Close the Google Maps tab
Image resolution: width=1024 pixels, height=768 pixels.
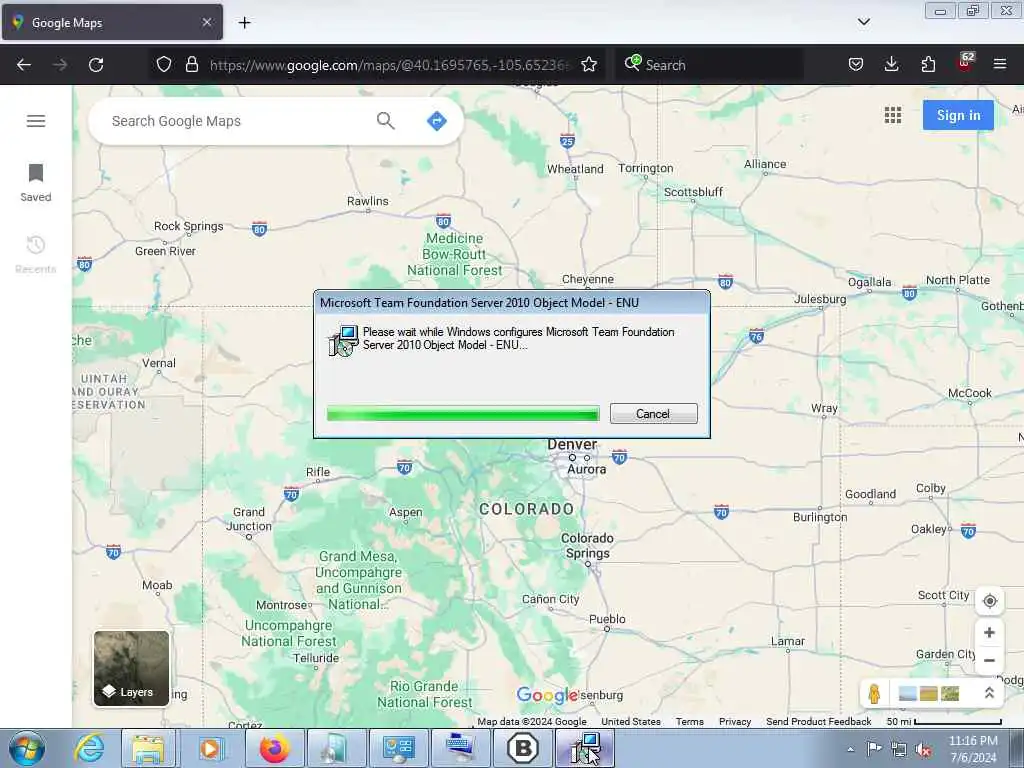coord(206,22)
